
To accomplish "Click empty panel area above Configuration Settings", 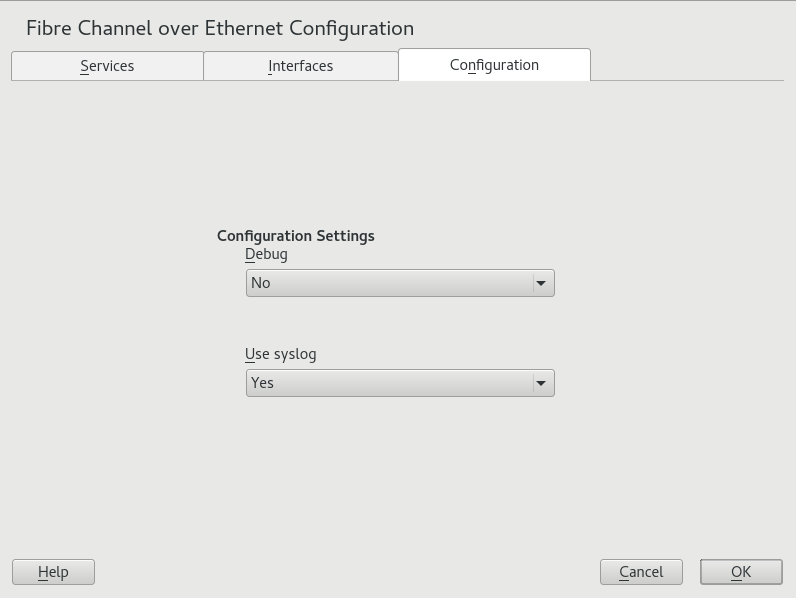I will (x=400, y=150).
